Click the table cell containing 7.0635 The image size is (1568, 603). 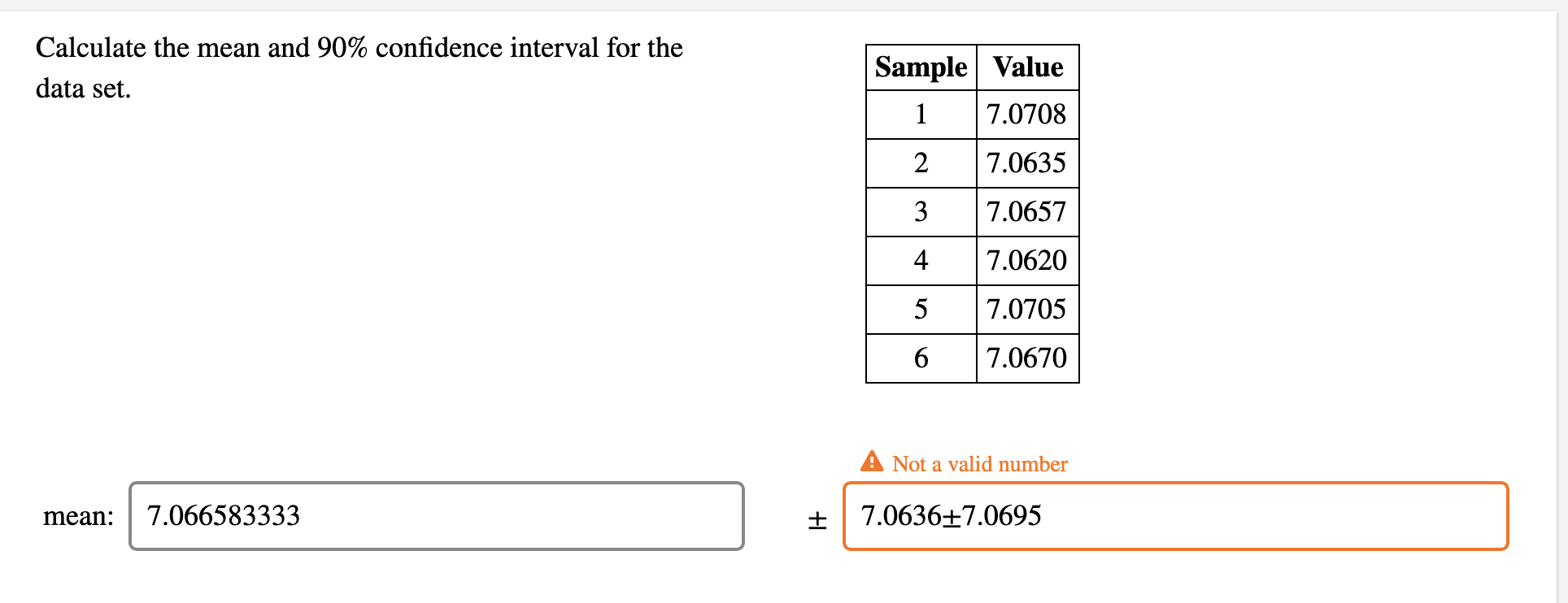[x=1026, y=163]
